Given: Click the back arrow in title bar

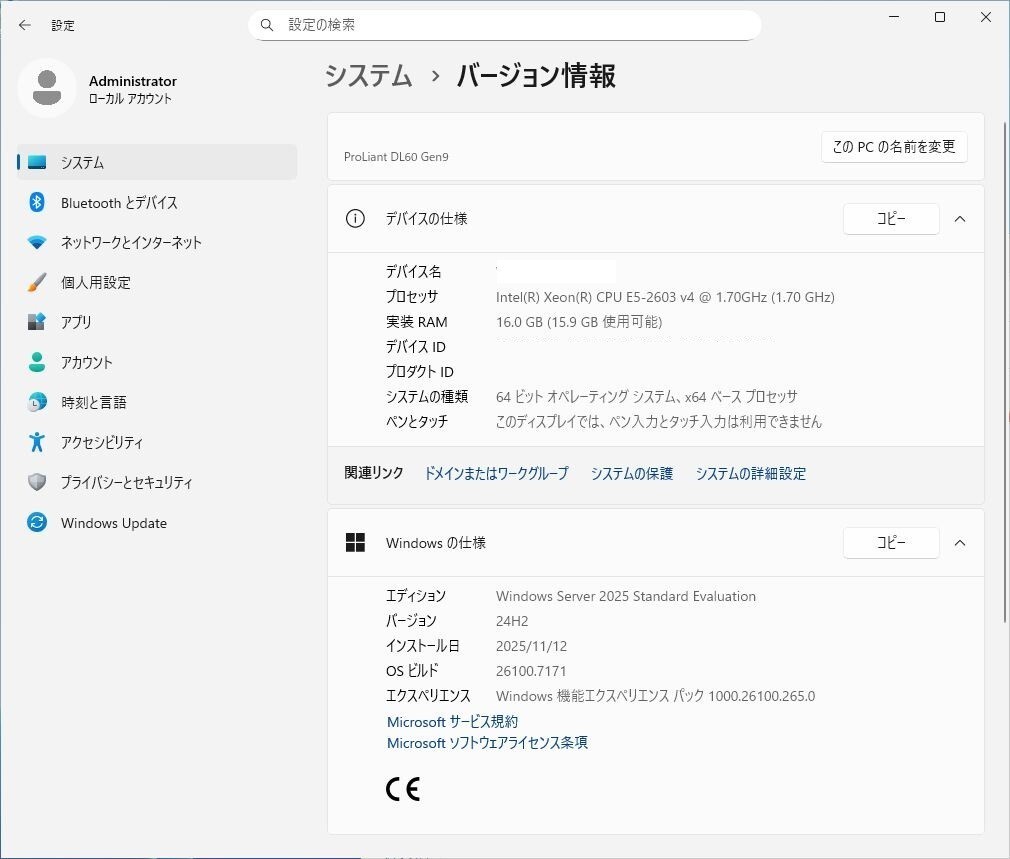Looking at the screenshot, I should [25, 25].
